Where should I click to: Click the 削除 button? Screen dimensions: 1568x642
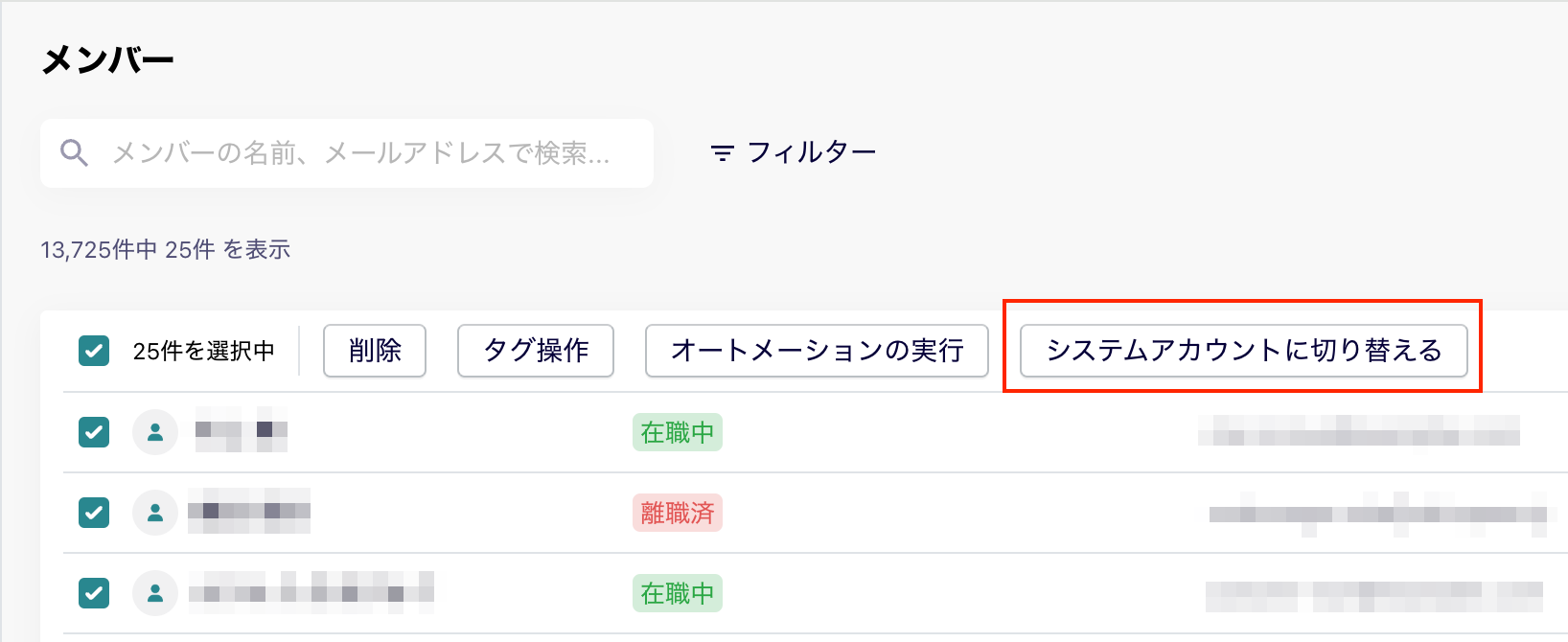coord(374,352)
